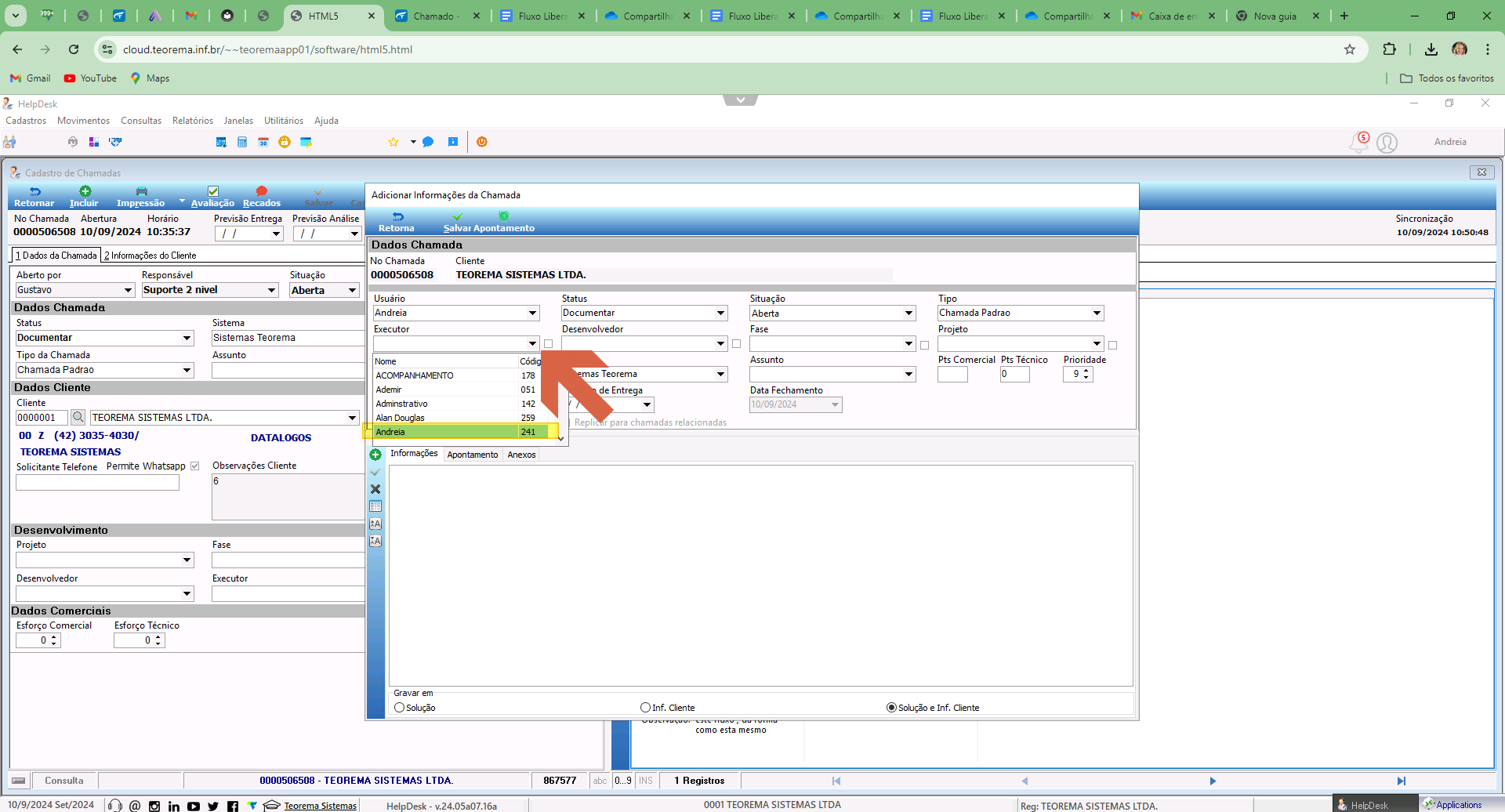Open the notification bell icon
Screen dimensions: 1505x812
point(1358,143)
